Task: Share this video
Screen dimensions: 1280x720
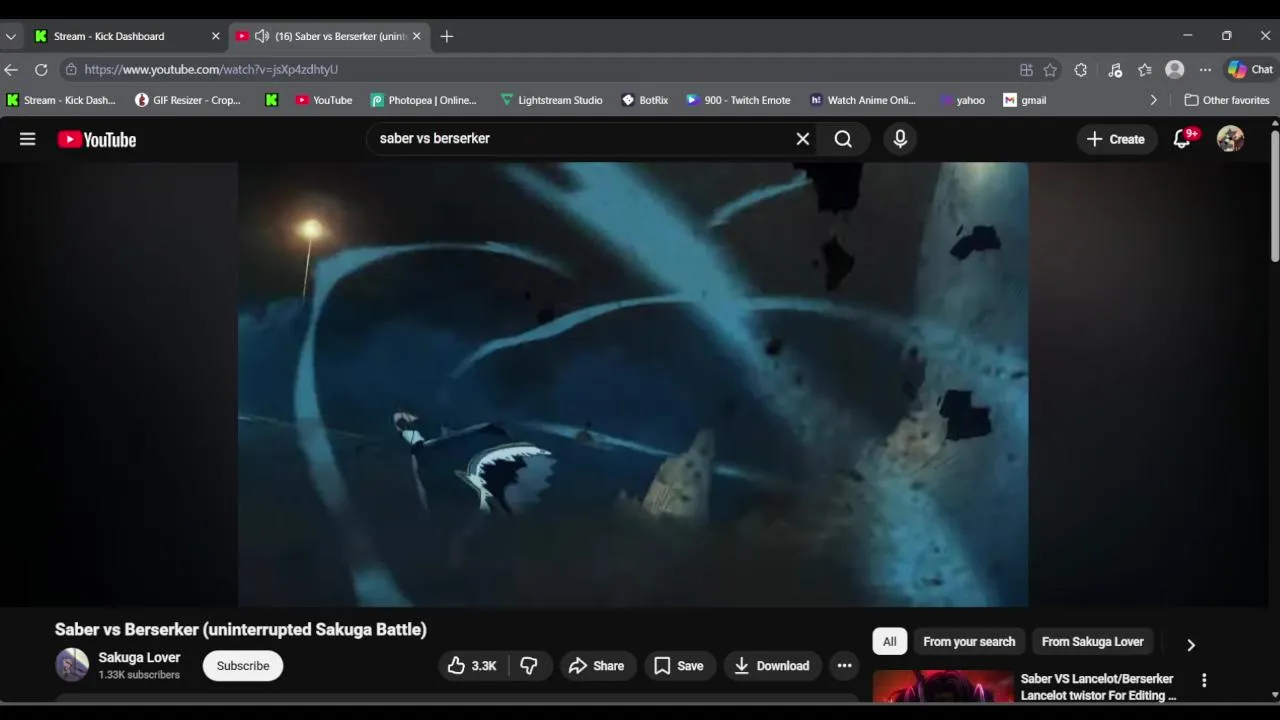Action: coord(596,666)
